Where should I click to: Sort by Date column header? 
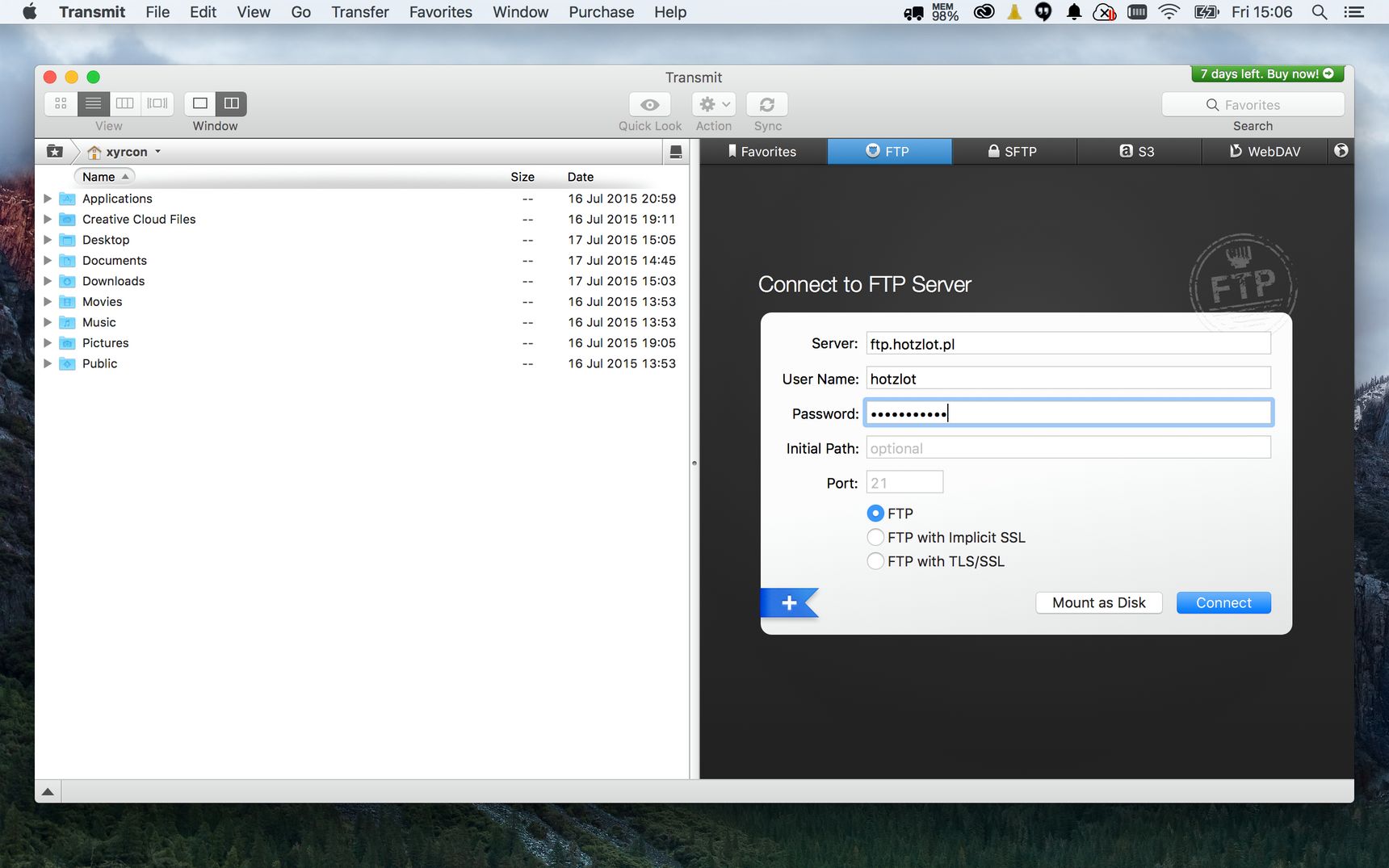coord(581,177)
